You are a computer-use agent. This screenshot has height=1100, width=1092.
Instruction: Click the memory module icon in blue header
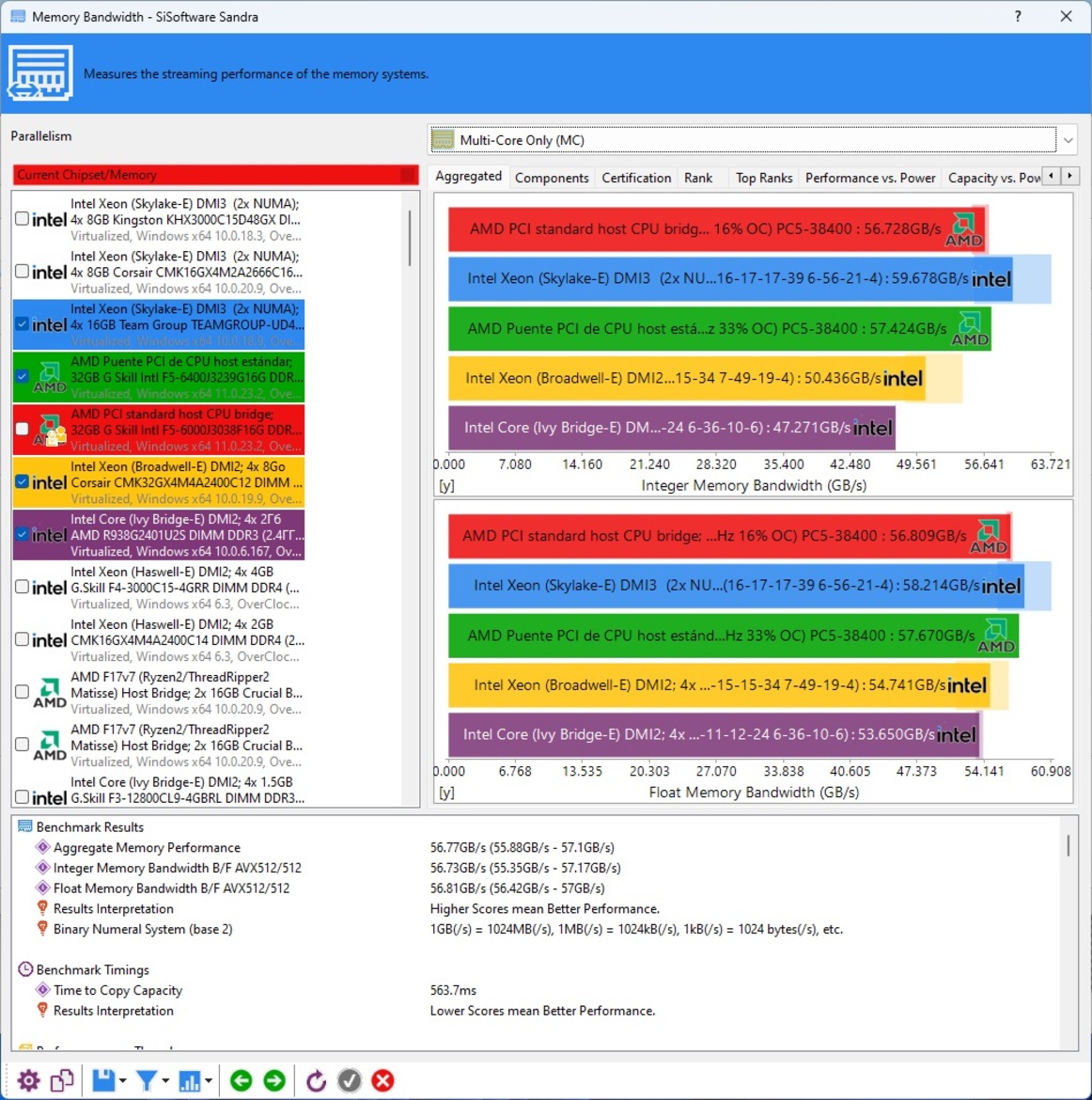[x=40, y=73]
